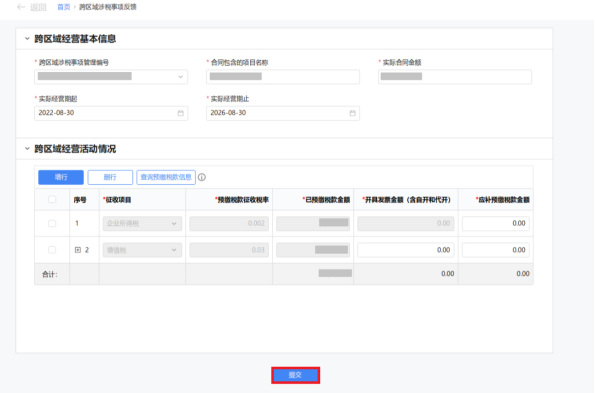
Task: Click the 返回 text at top
Action: (x=38, y=7)
